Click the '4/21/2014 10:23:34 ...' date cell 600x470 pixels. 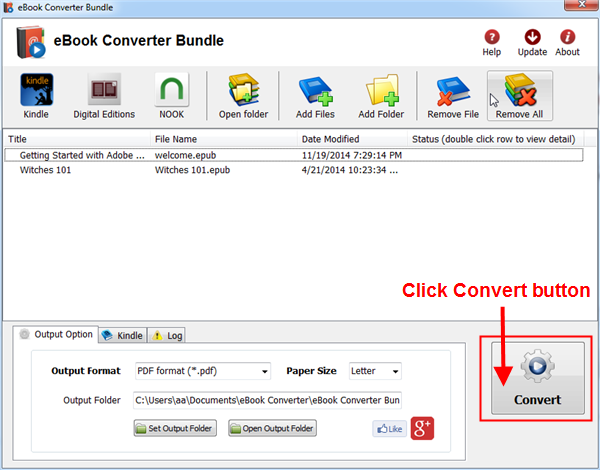[x=350, y=170]
